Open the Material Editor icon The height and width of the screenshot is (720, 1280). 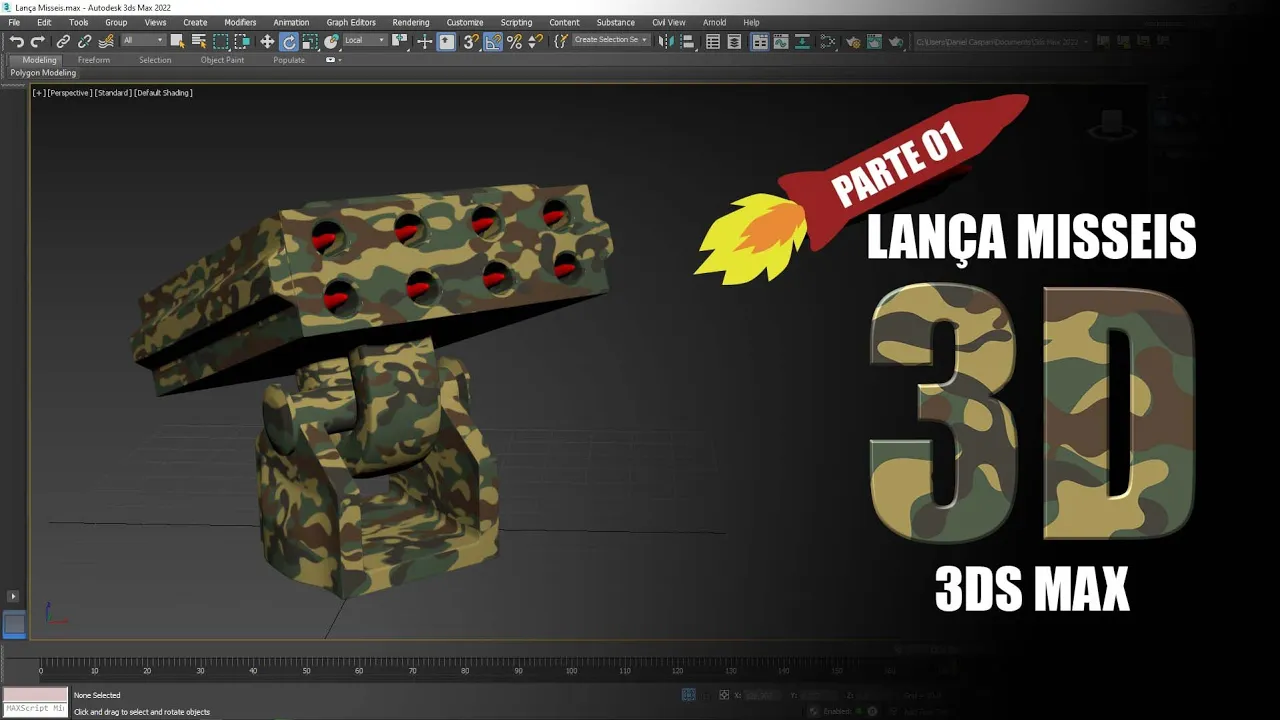click(x=827, y=41)
